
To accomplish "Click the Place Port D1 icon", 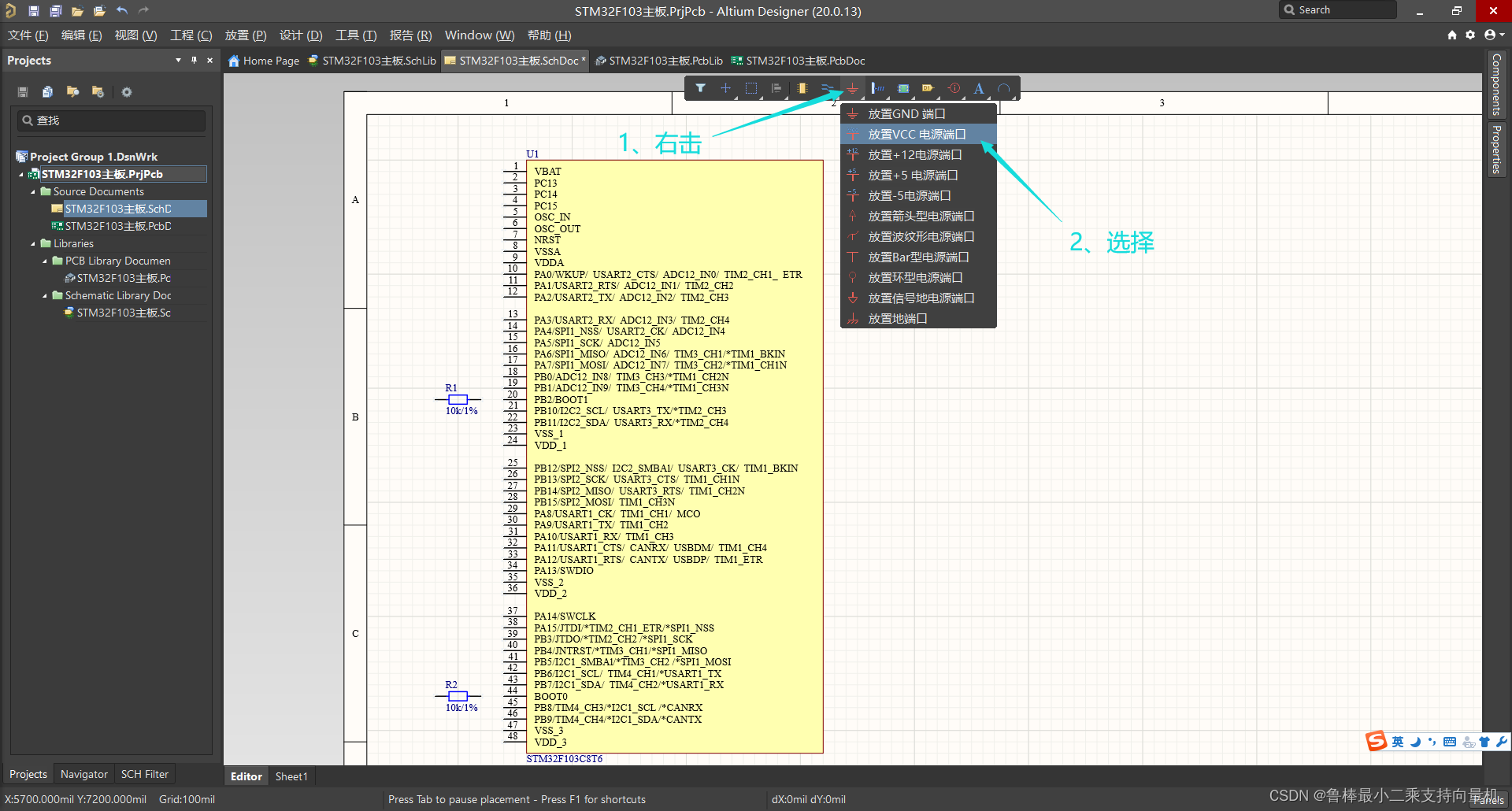I will click(x=928, y=88).
